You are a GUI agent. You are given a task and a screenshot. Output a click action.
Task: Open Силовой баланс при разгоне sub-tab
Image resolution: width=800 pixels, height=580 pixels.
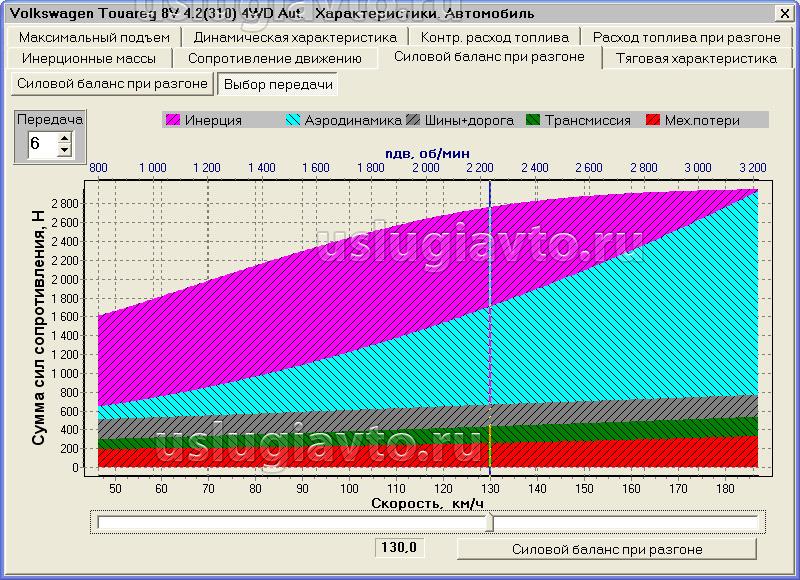(112, 83)
